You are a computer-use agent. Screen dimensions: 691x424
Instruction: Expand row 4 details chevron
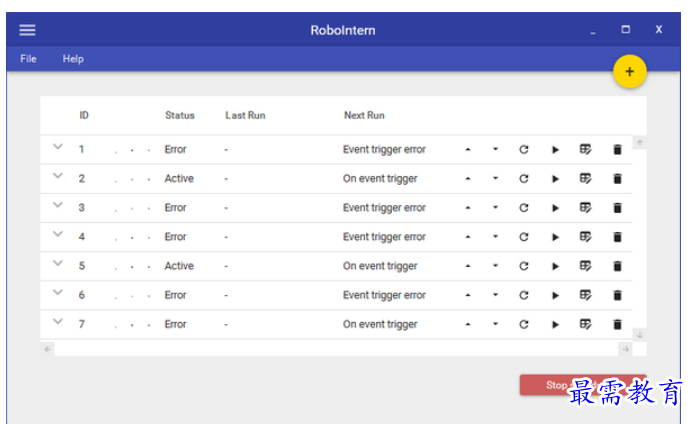point(58,234)
